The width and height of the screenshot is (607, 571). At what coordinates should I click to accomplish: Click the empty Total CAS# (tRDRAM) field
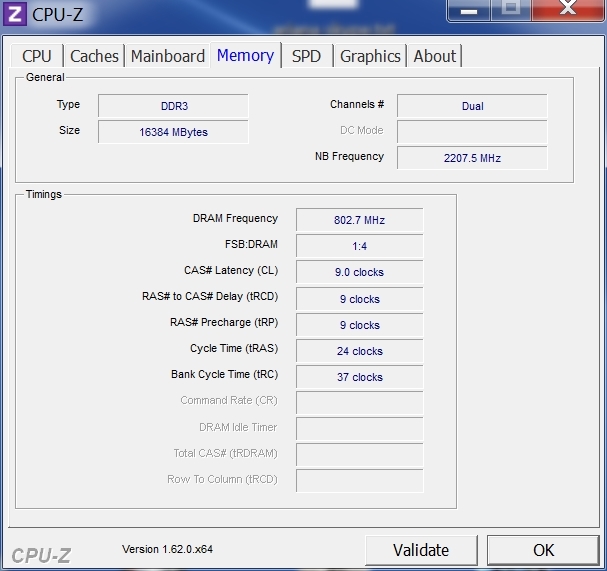click(x=360, y=454)
